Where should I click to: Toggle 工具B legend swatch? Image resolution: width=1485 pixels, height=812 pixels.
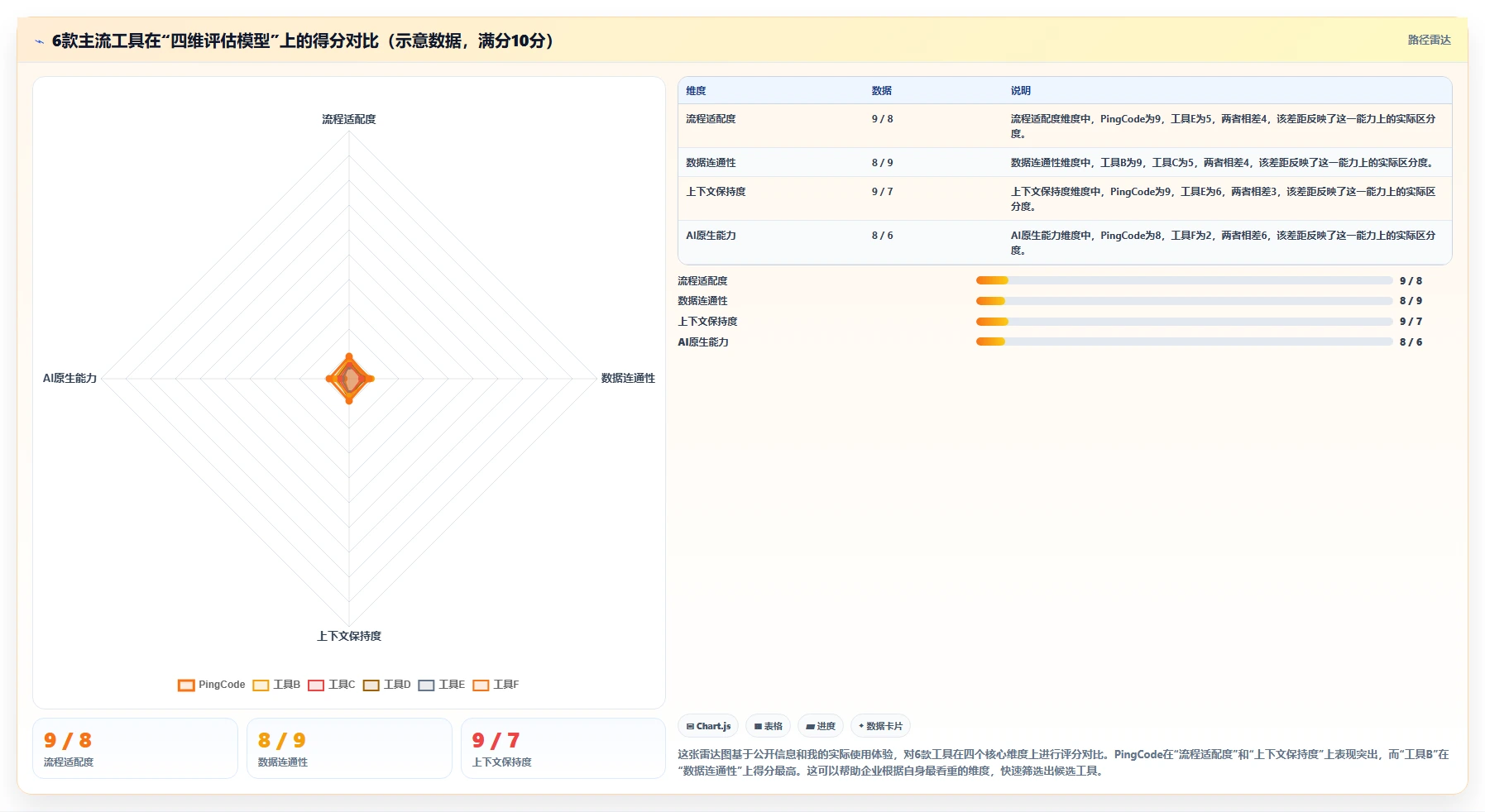point(261,685)
